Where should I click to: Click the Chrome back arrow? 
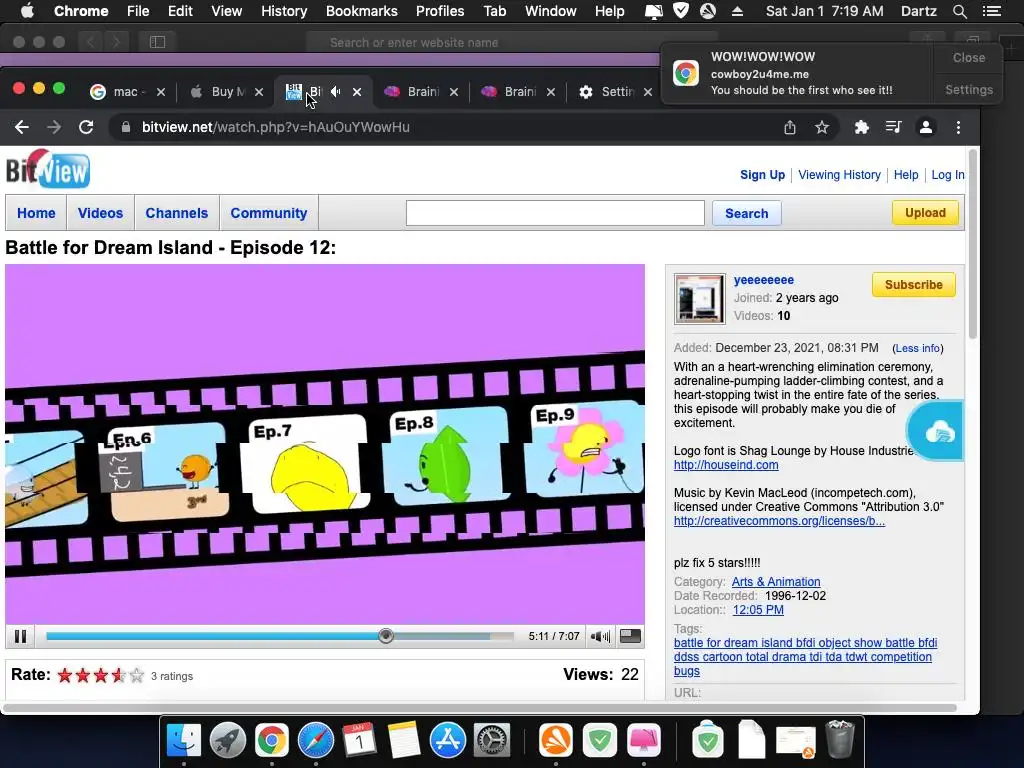coord(22,127)
